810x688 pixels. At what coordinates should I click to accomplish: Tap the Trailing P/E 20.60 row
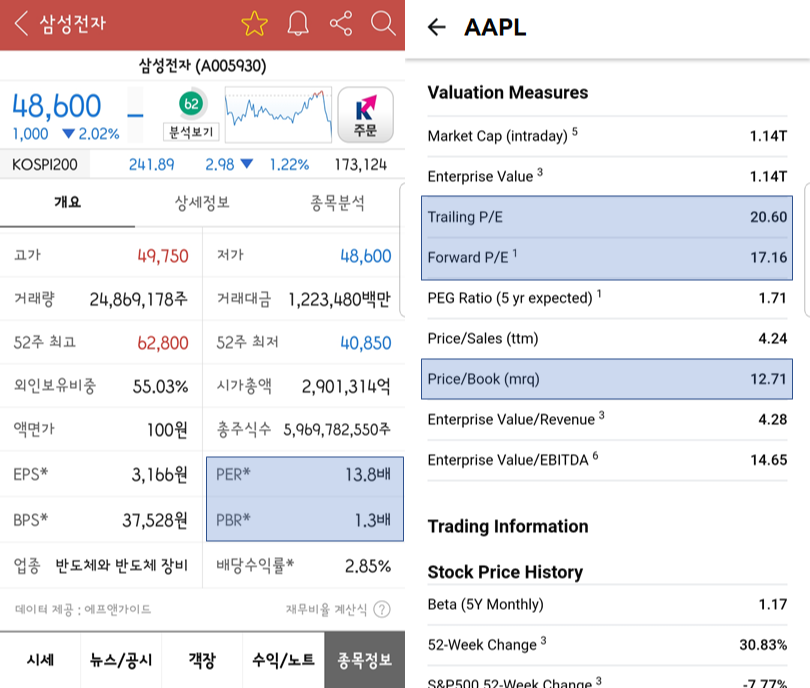coord(607,217)
